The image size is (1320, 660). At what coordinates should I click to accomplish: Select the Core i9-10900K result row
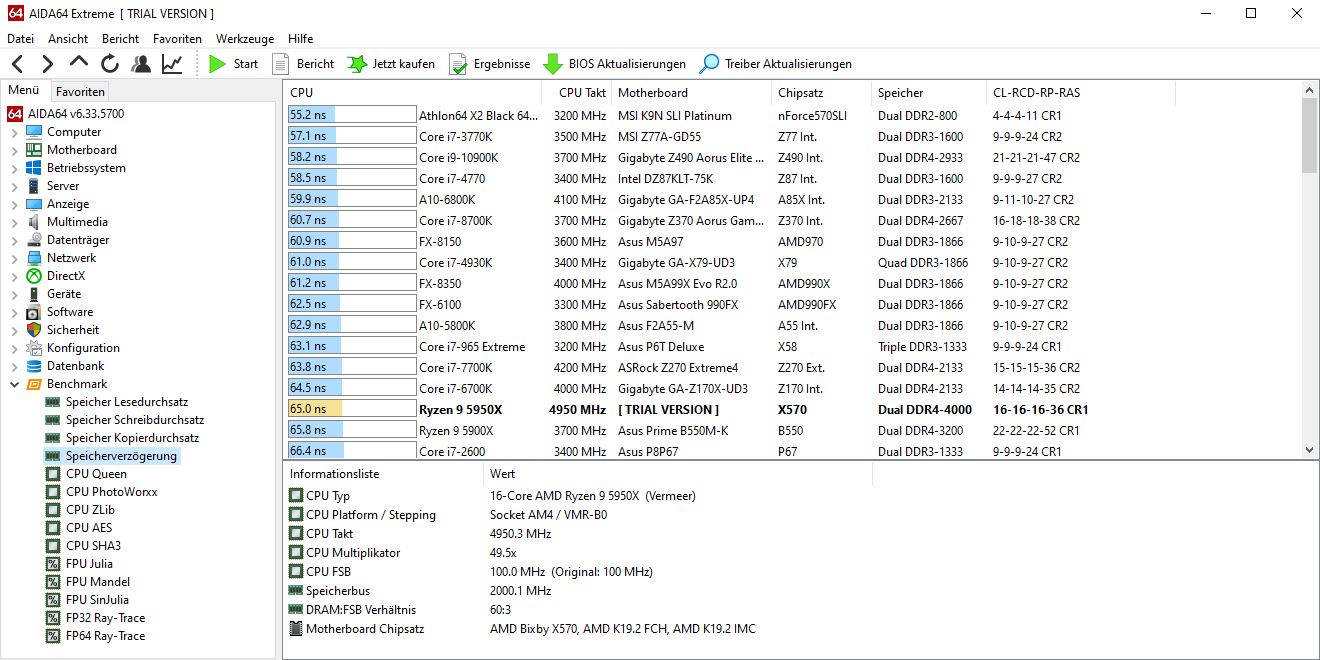click(793, 158)
